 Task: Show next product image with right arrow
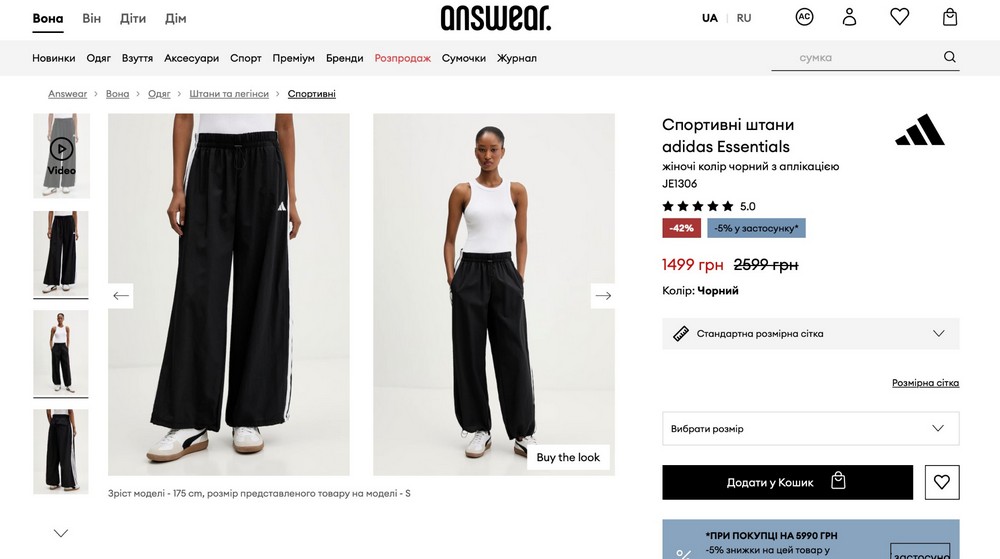(x=603, y=296)
